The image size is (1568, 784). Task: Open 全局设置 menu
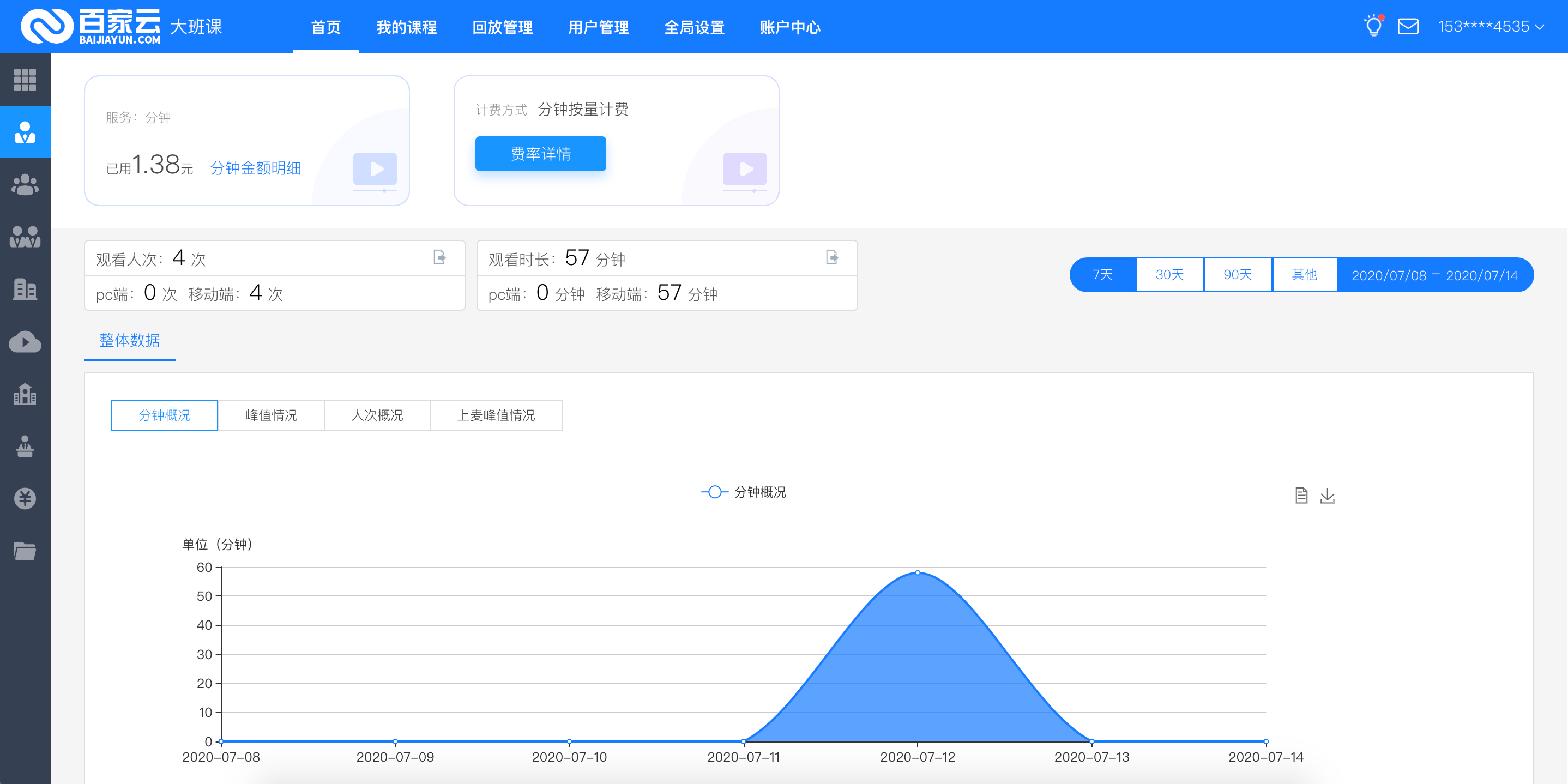click(x=695, y=27)
